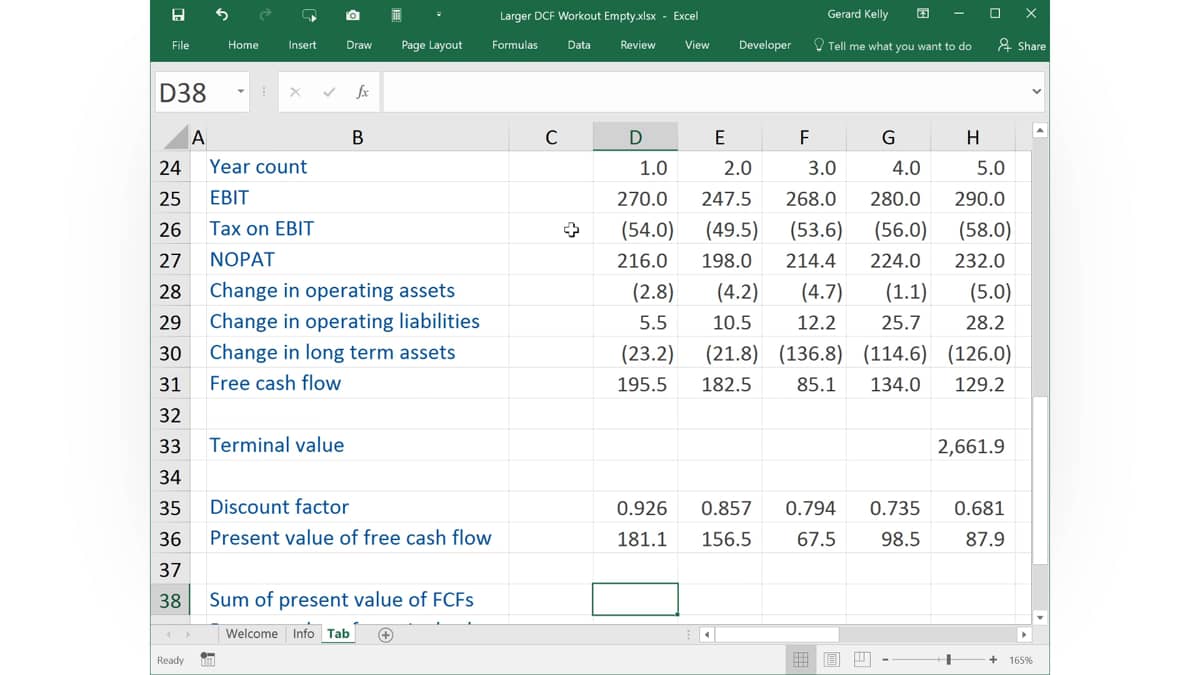Viewport: 1200px width, 675px height.
Task: Switch to the Insert ribbon tab
Action: (x=302, y=45)
